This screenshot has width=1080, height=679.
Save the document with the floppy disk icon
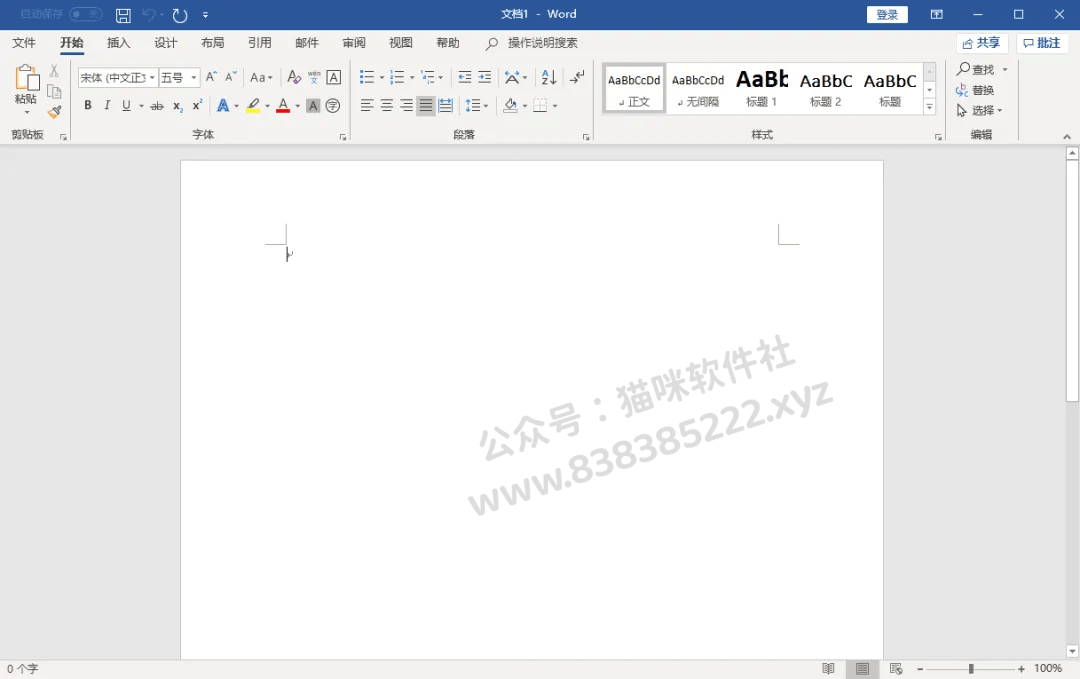[123, 14]
